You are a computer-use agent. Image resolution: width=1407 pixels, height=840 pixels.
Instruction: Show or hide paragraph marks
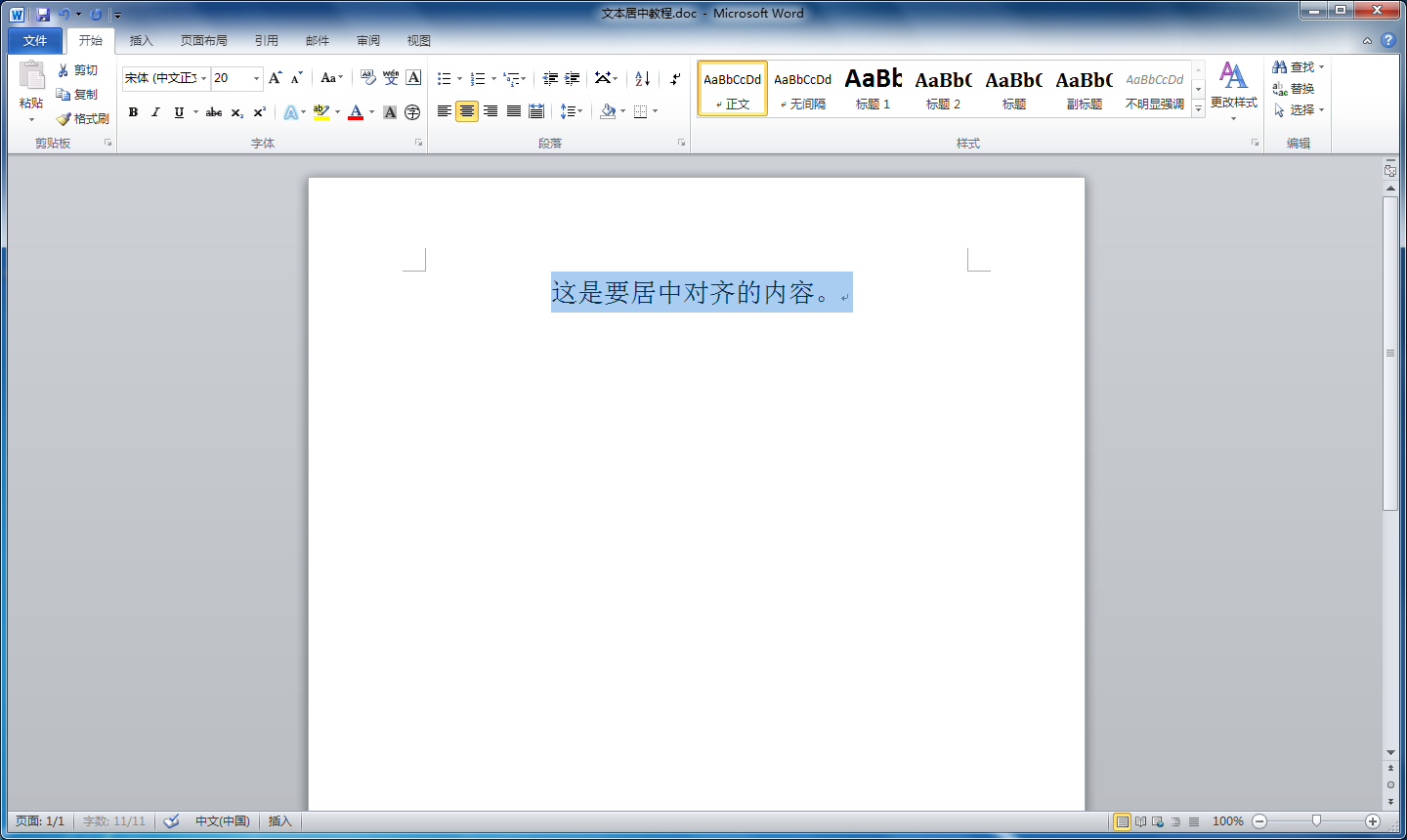[x=675, y=78]
